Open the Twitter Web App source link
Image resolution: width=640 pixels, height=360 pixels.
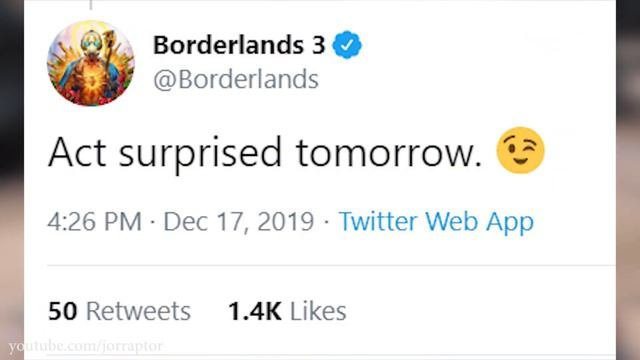click(436, 222)
